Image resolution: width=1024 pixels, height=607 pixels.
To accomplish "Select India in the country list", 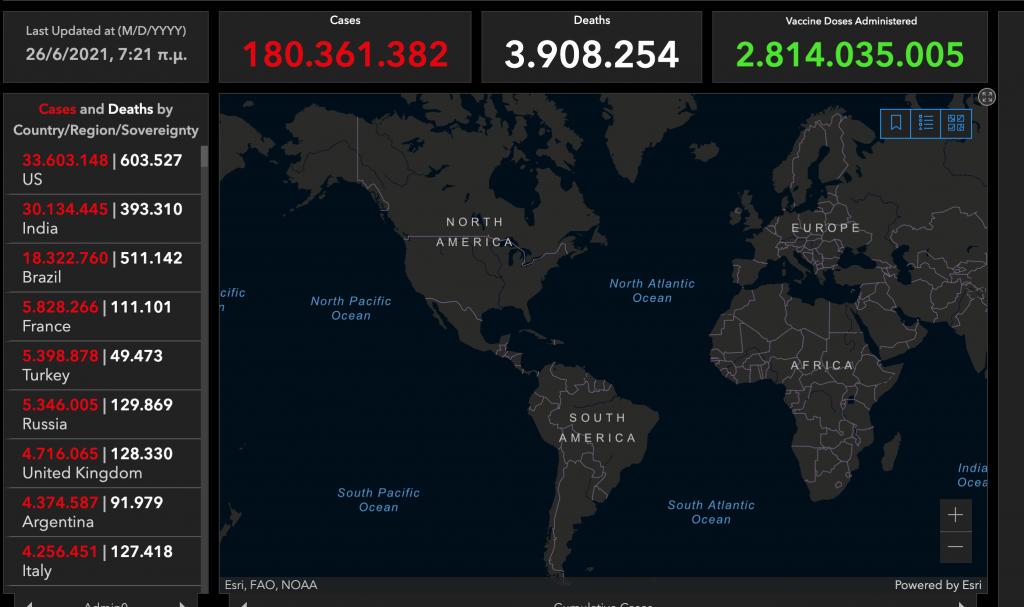I will tap(102, 218).
